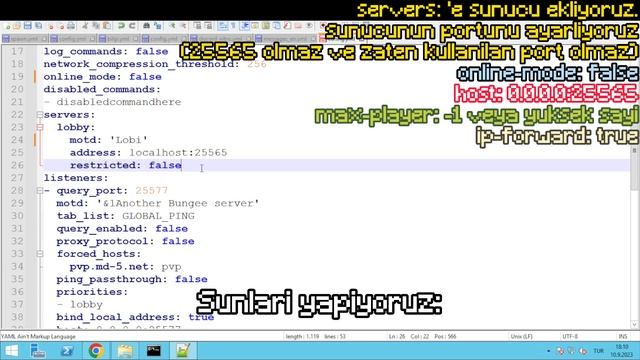
Task: Undo using the green arrow toolbar icon
Action: coord(121,26)
